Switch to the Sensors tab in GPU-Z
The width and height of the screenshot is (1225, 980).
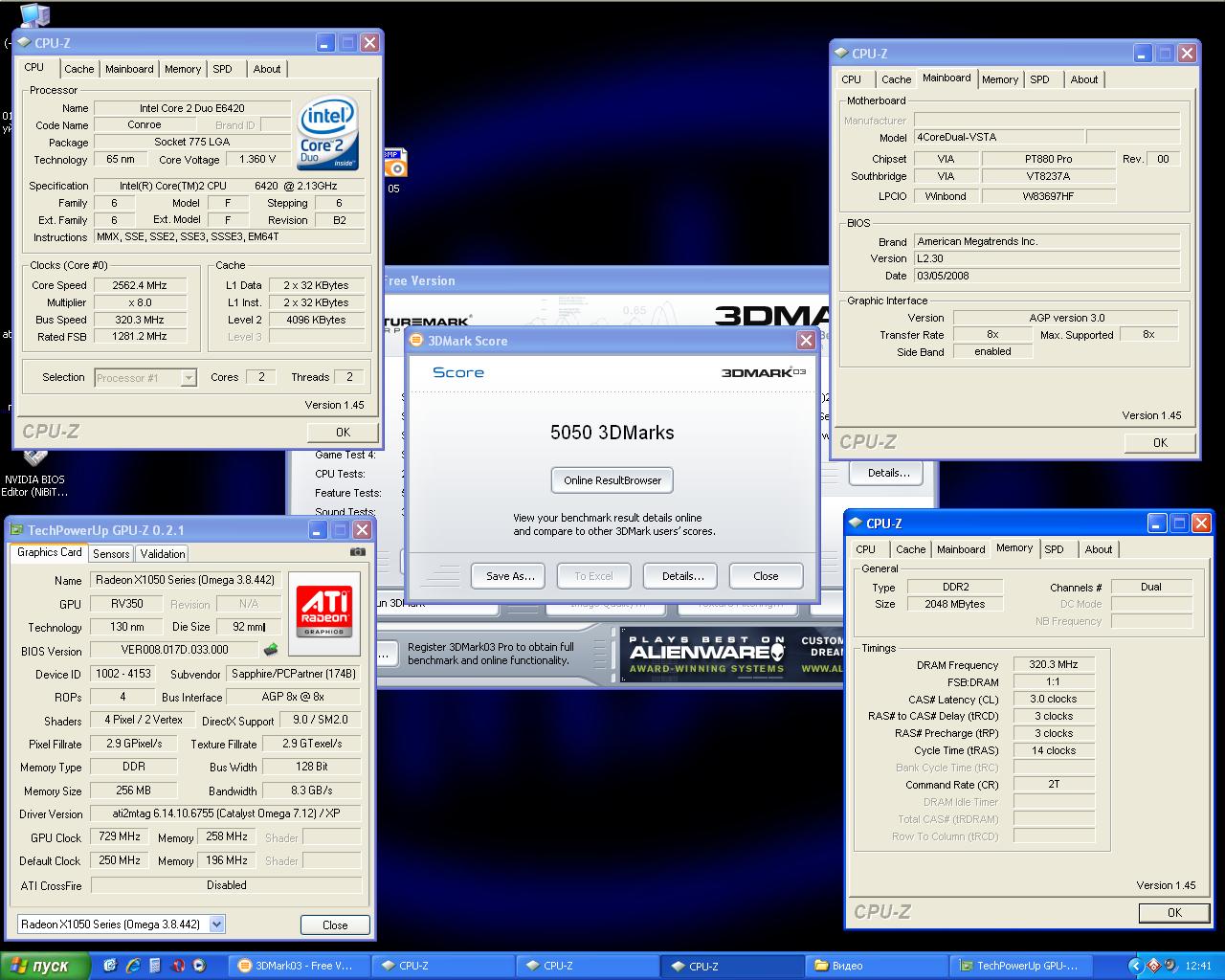[x=111, y=553]
